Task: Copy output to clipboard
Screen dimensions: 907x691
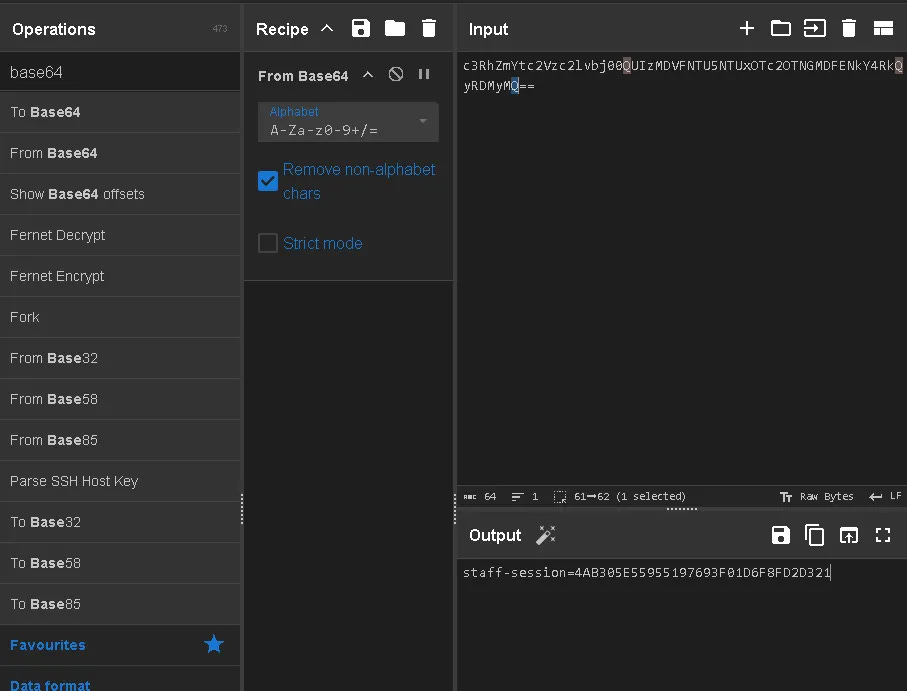Action: tap(814, 535)
